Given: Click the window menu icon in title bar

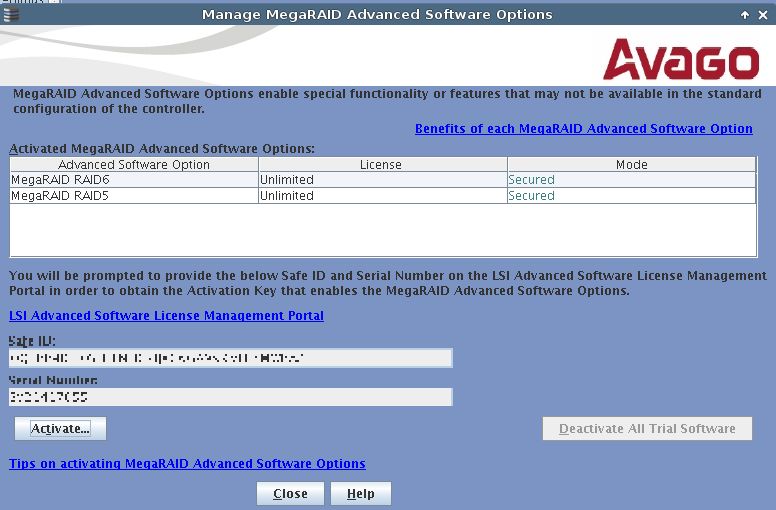Looking at the screenshot, I should [x=11, y=14].
